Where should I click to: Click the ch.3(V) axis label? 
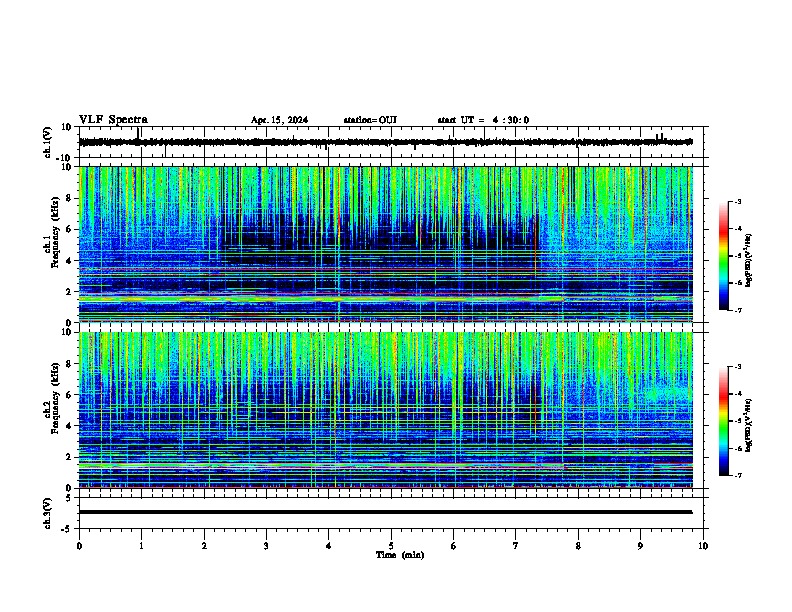coord(48,513)
